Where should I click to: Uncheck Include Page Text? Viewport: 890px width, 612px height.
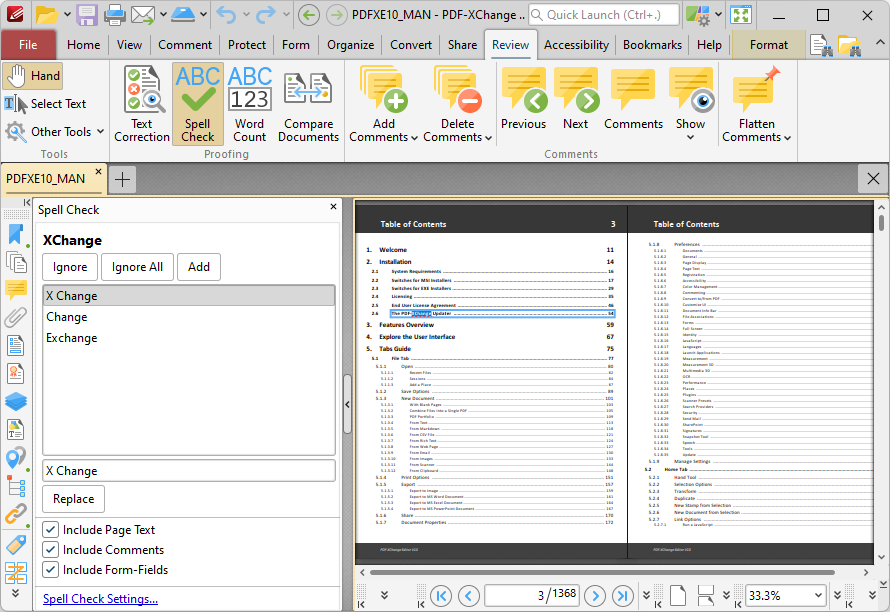pos(51,530)
